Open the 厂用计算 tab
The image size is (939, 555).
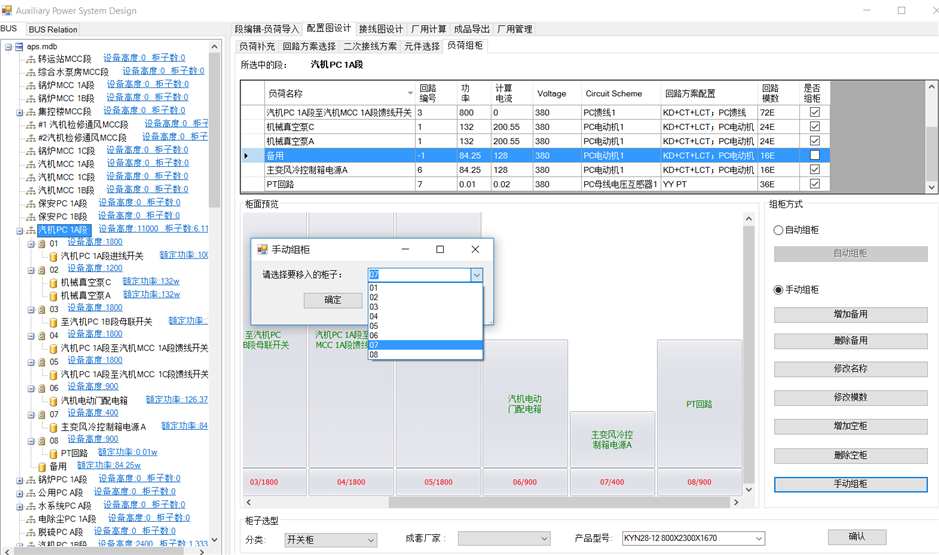(429, 30)
